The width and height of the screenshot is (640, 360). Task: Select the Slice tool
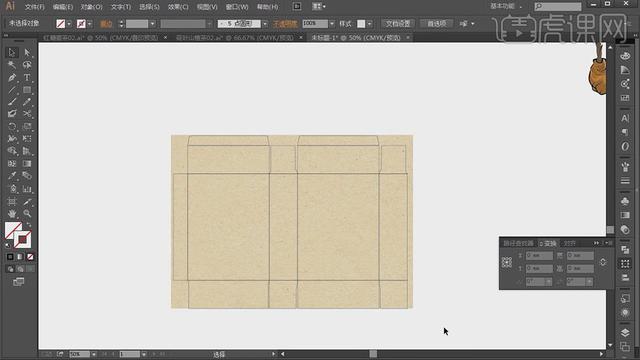pos(27,201)
